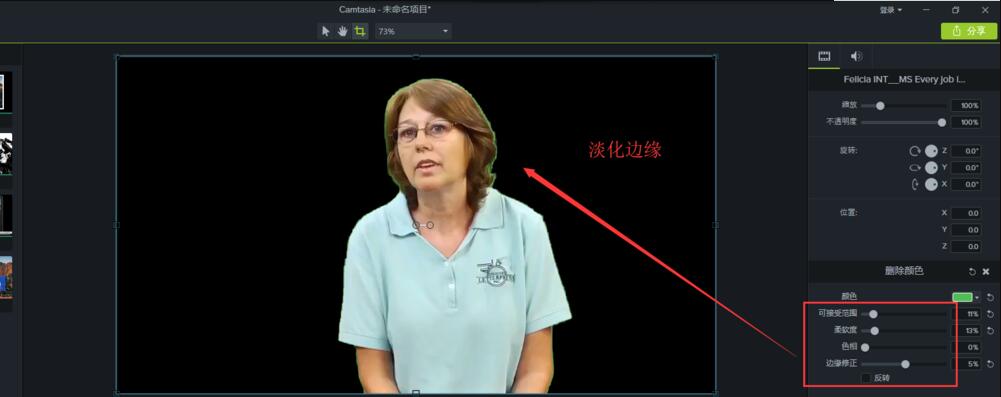Click the 边缘修正 defringe slider handle
The width and height of the screenshot is (1001, 397).
tap(905, 364)
